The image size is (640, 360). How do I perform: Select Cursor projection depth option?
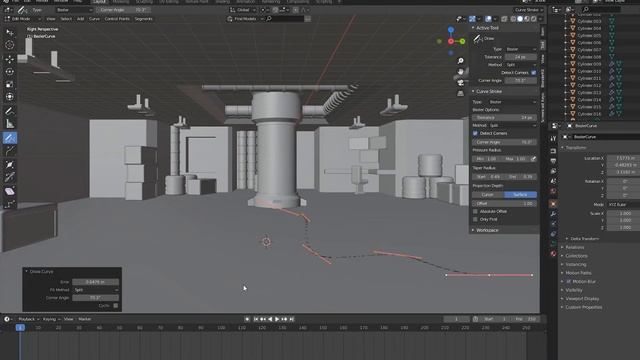[x=488, y=195]
